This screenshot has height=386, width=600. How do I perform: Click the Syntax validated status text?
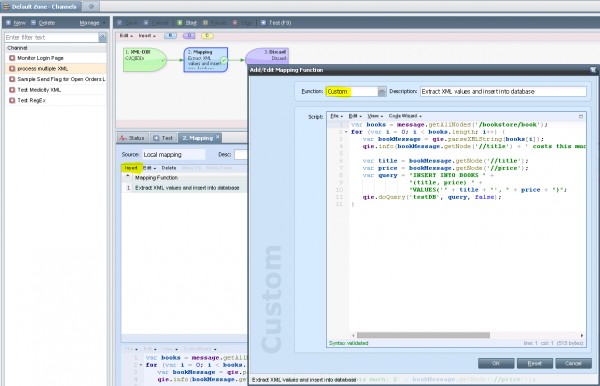tap(348, 343)
